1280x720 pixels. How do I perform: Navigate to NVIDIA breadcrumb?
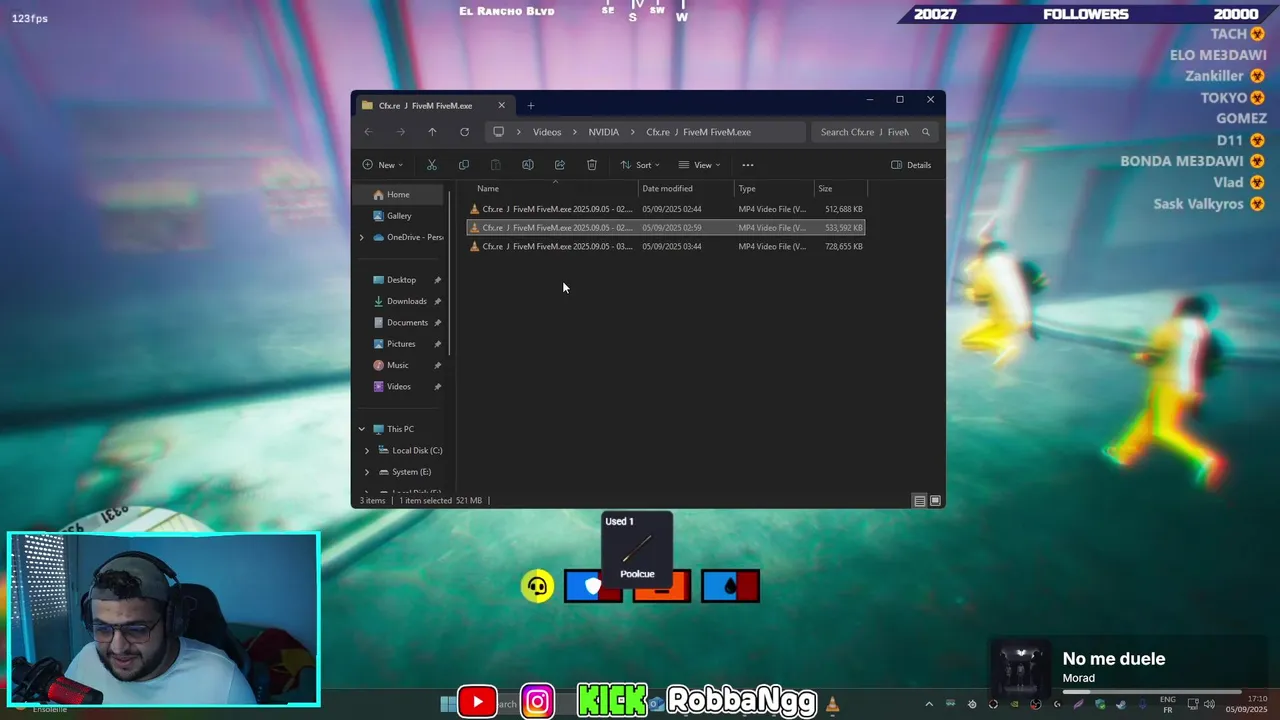(604, 132)
